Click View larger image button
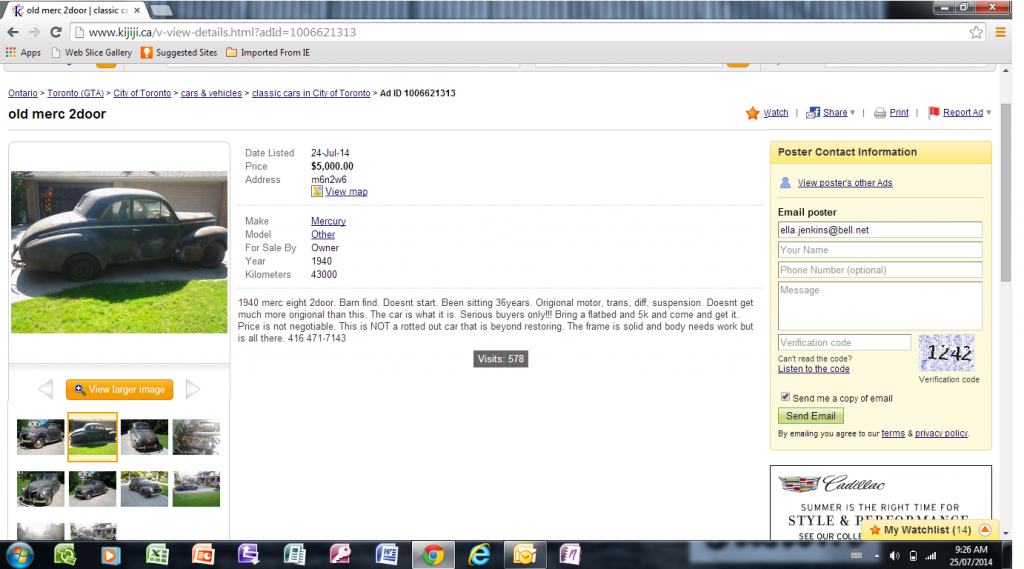 click(x=119, y=389)
